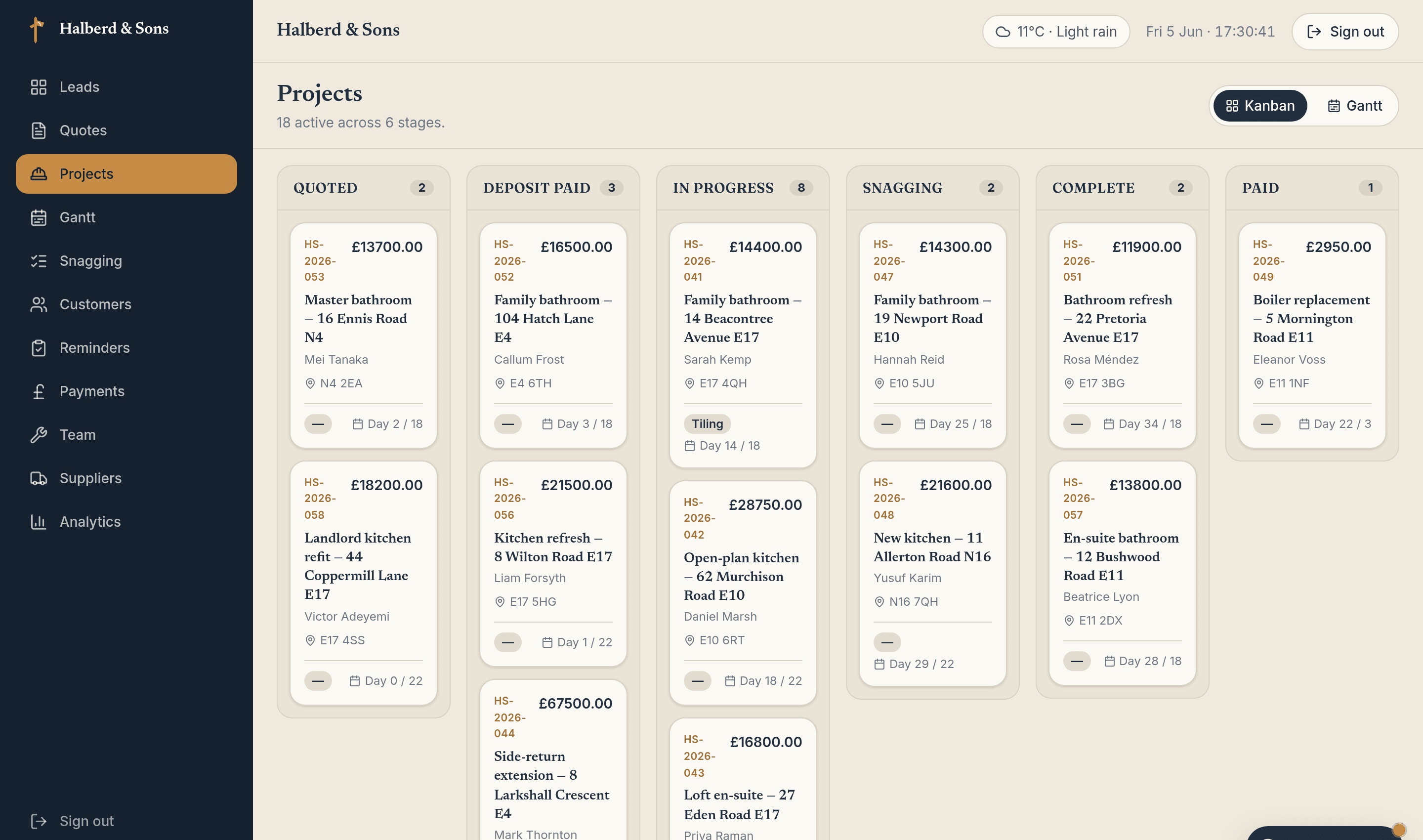Click the sidebar Sign out arrow icon
Screen dimensions: 1423x840
[39, 821]
